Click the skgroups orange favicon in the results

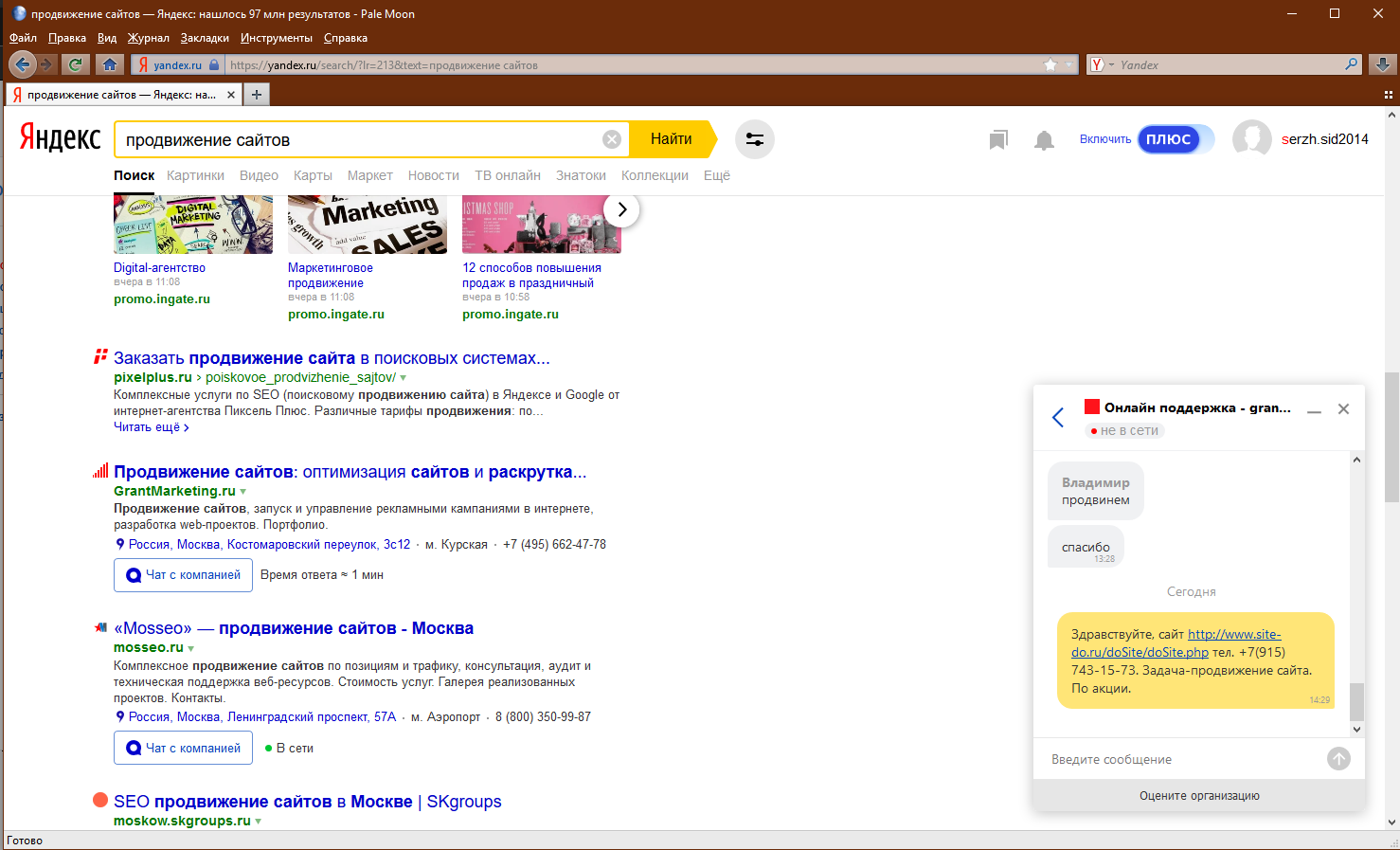click(100, 800)
